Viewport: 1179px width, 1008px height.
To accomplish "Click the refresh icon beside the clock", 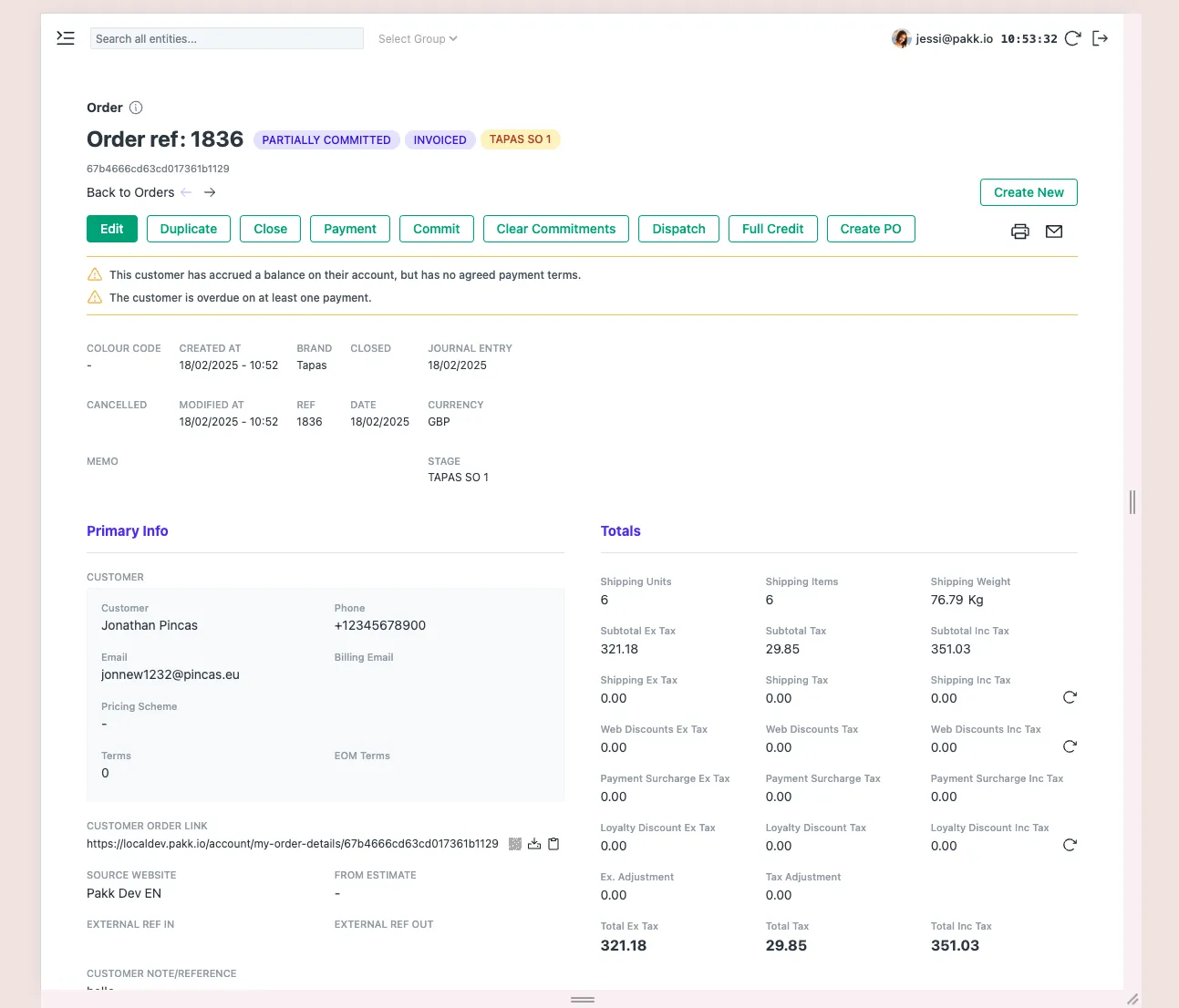I will pos(1073,38).
